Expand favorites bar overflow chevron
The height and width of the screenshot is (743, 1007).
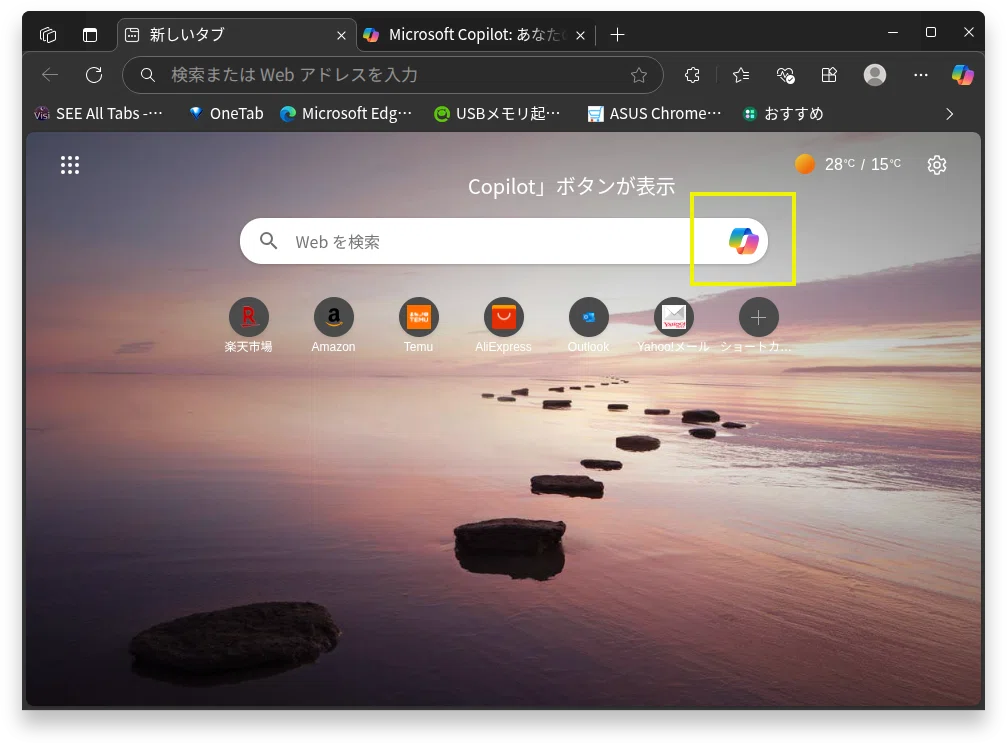point(949,114)
